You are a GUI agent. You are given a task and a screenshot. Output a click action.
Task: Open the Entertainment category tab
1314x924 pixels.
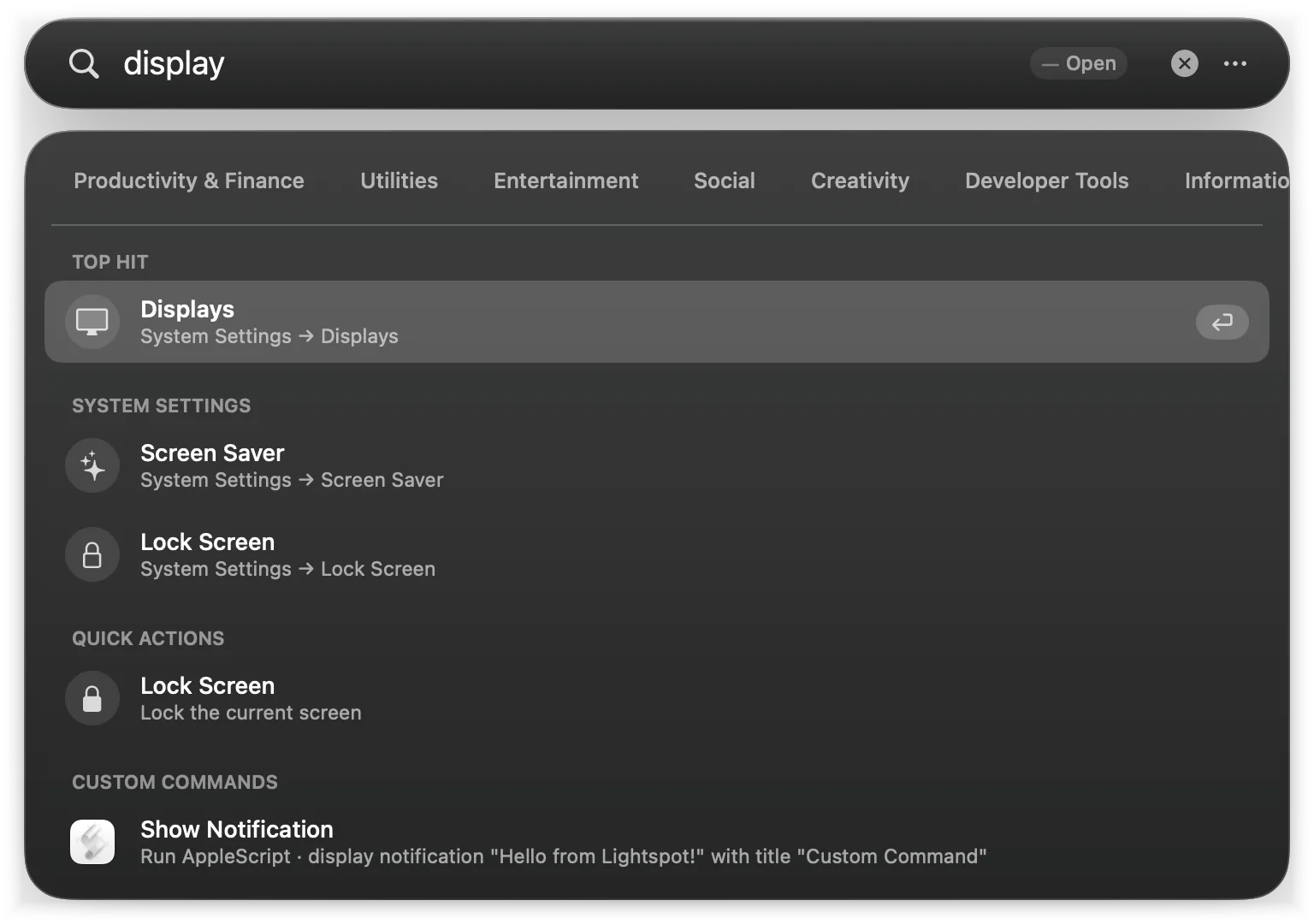(565, 181)
